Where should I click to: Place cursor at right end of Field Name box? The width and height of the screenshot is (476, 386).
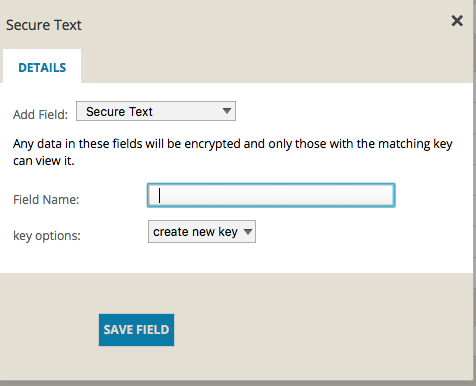point(388,195)
